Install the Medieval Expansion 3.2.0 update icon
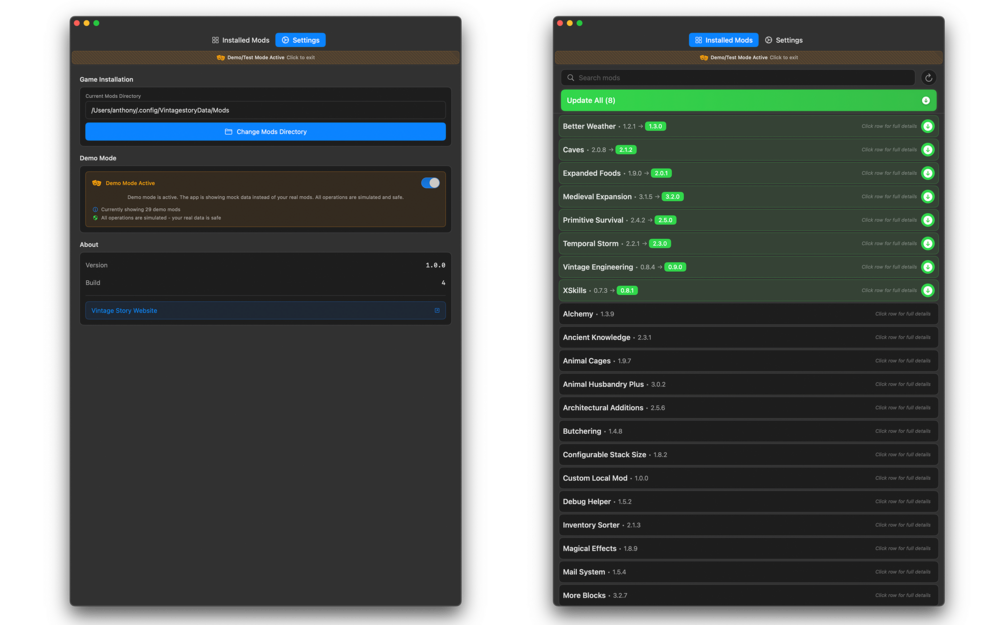This screenshot has width=1000, height=625. pyautogui.click(x=927, y=197)
